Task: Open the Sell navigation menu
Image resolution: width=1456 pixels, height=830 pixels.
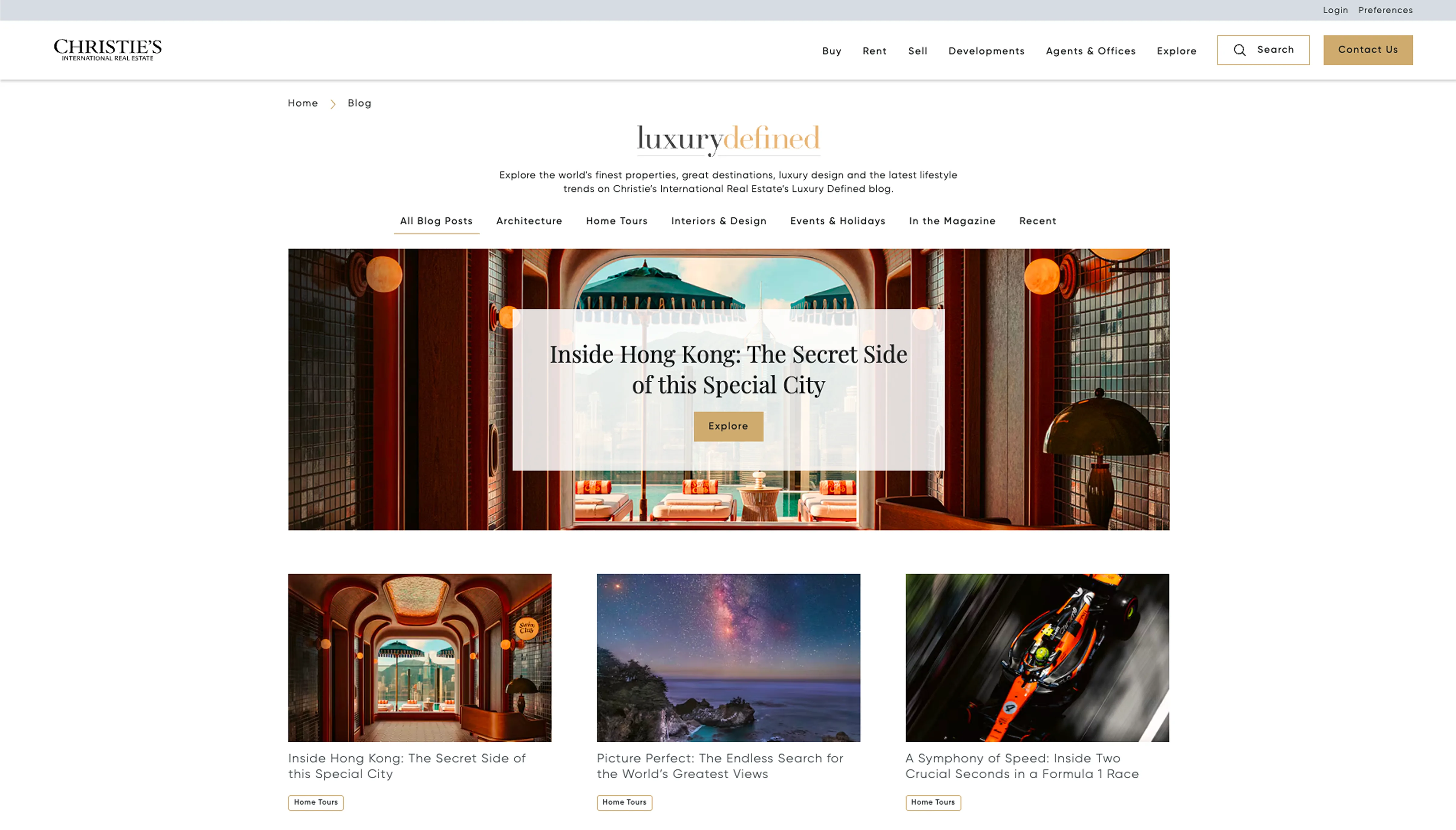Action: click(x=918, y=51)
